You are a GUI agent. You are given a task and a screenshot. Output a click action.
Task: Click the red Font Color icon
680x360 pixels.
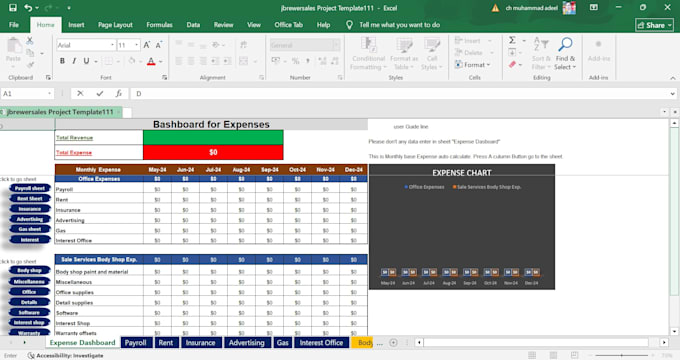point(151,61)
